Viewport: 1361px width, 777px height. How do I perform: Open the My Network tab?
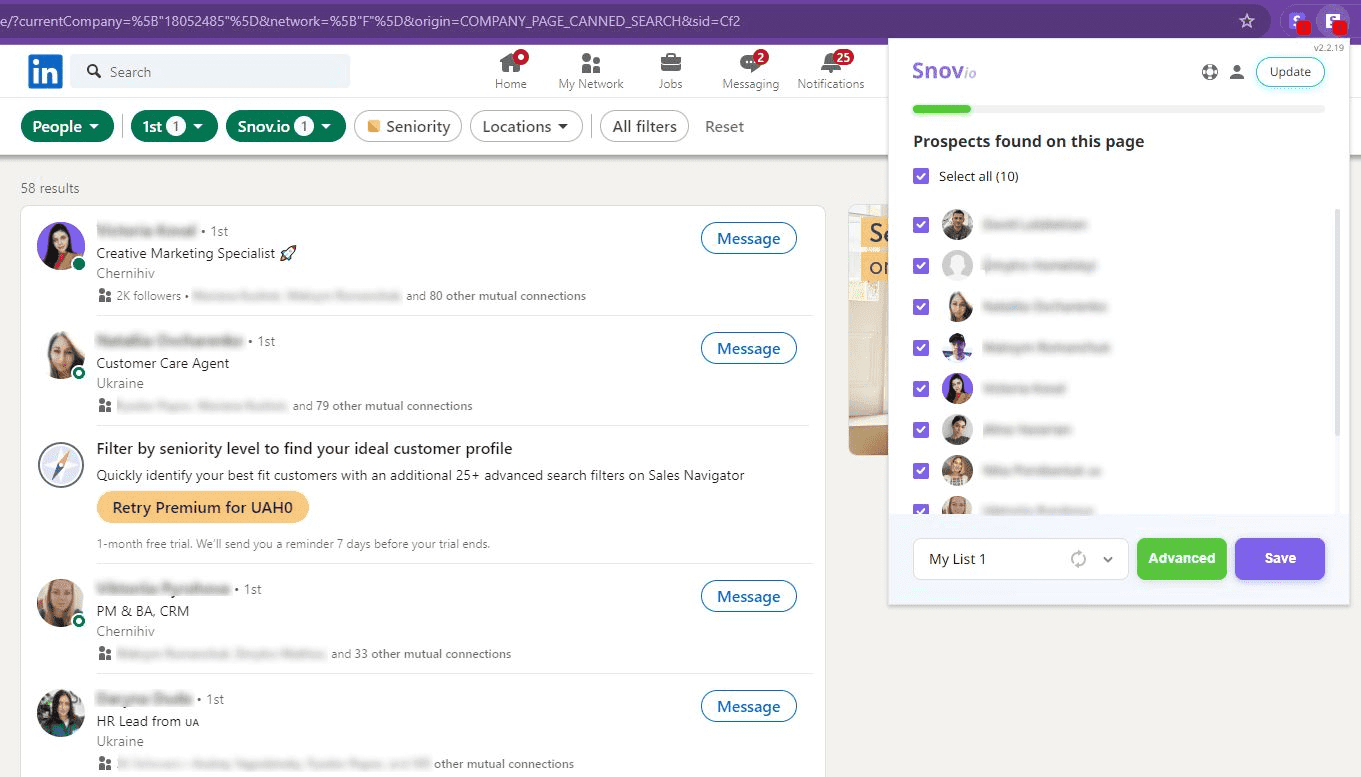coord(590,72)
